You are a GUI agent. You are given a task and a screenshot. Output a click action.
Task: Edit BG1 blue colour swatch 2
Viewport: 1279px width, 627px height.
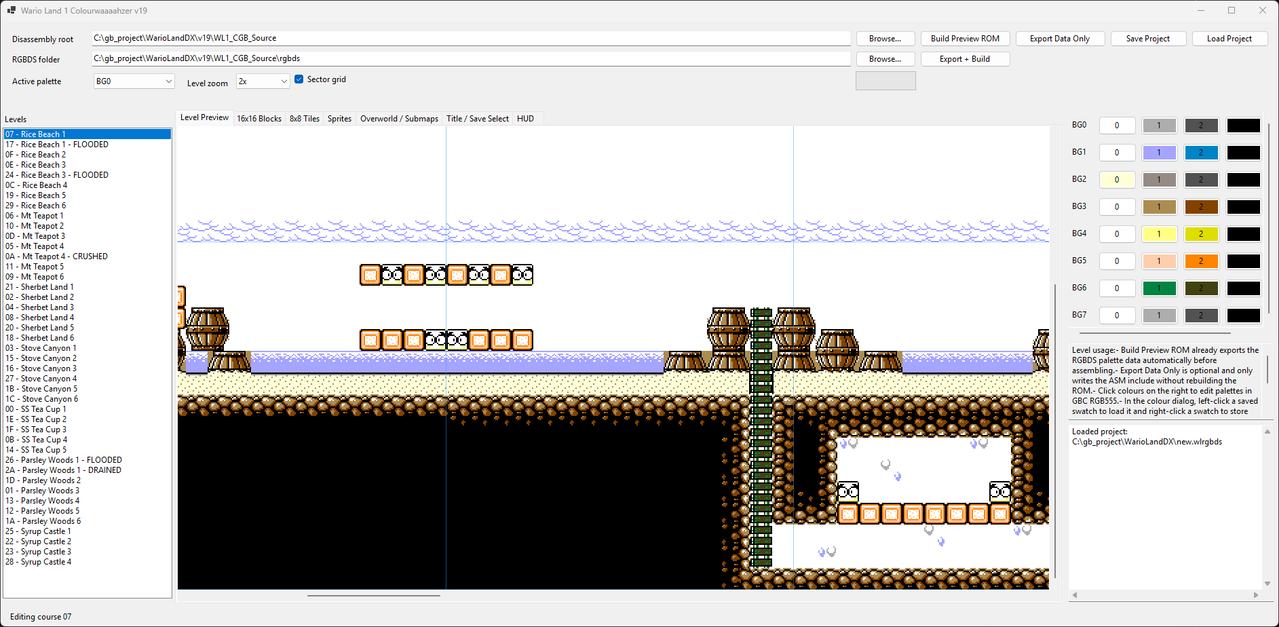pyautogui.click(x=1201, y=153)
